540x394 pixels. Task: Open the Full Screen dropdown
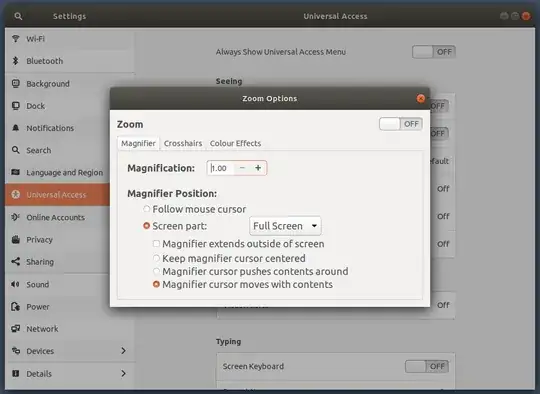click(x=285, y=226)
